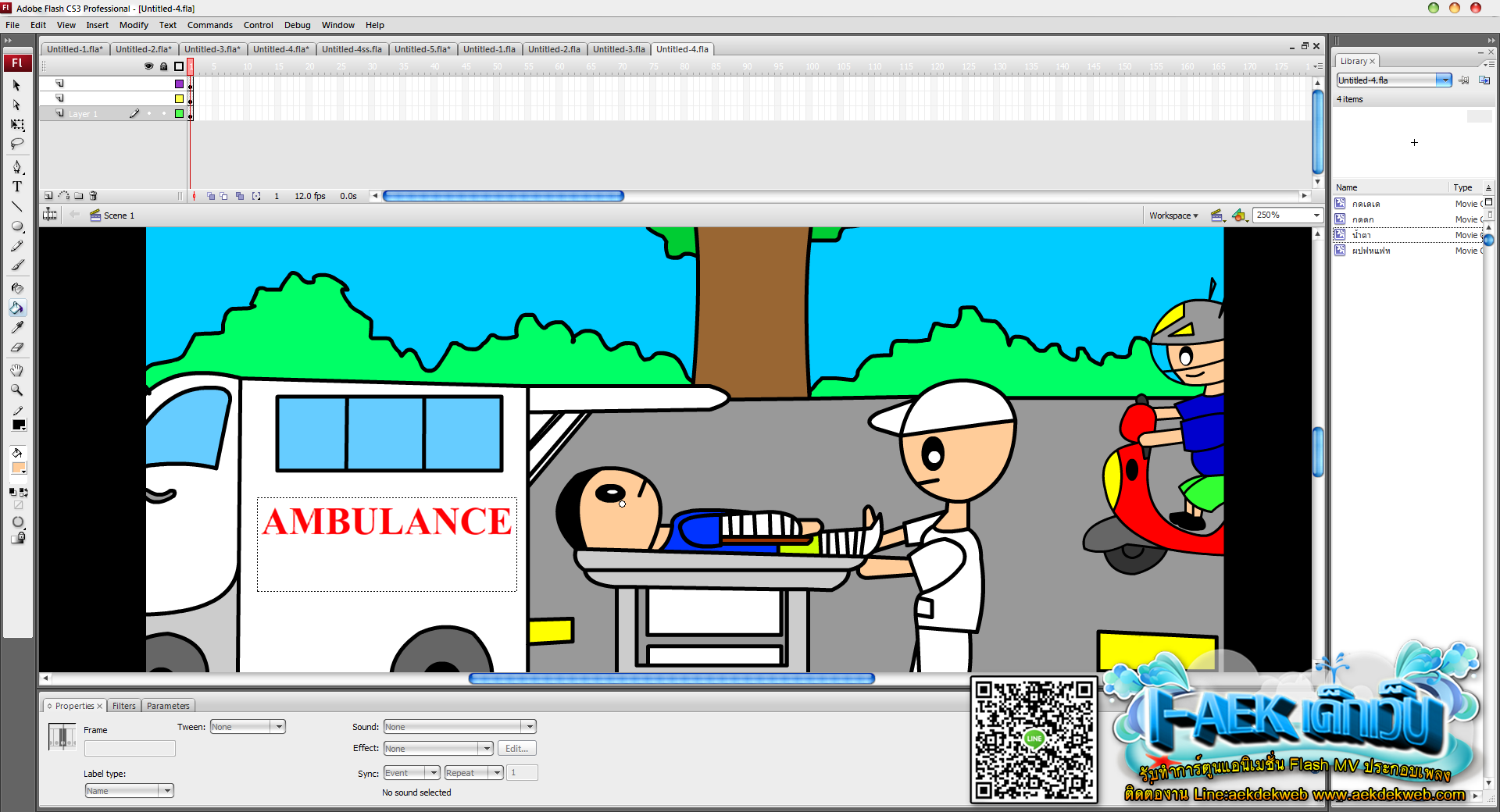Click the Scene 1 breadcrumb

118,215
